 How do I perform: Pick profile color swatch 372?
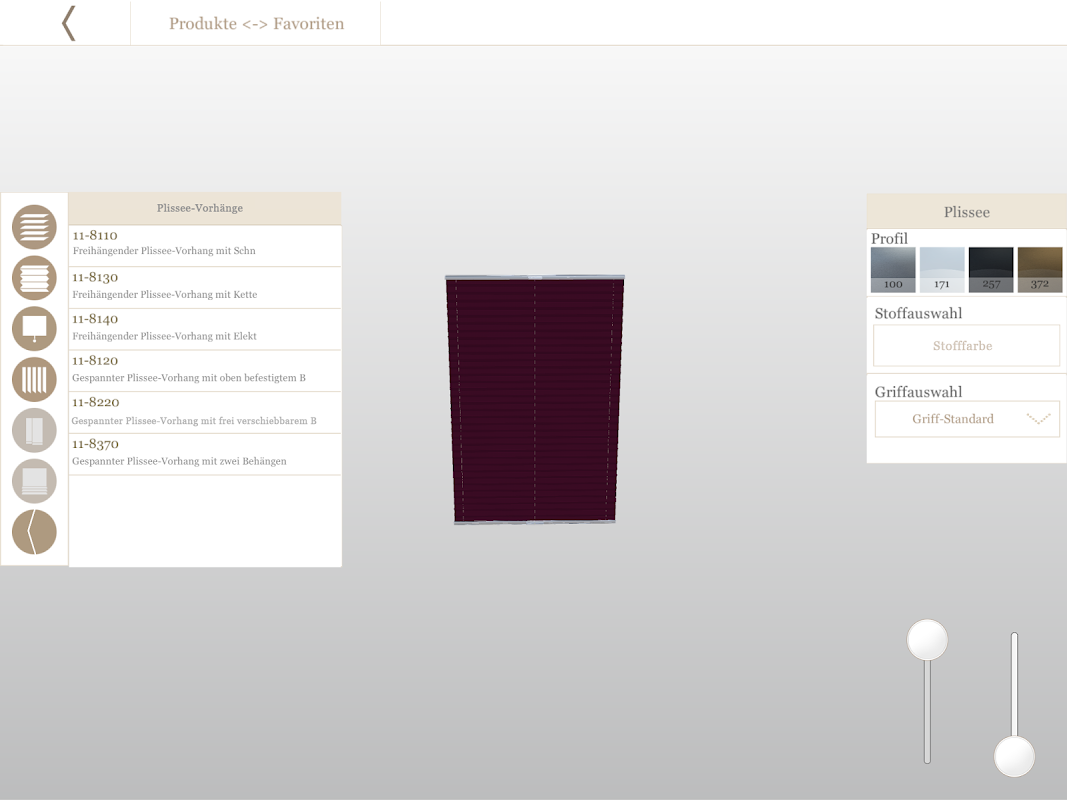click(1040, 269)
